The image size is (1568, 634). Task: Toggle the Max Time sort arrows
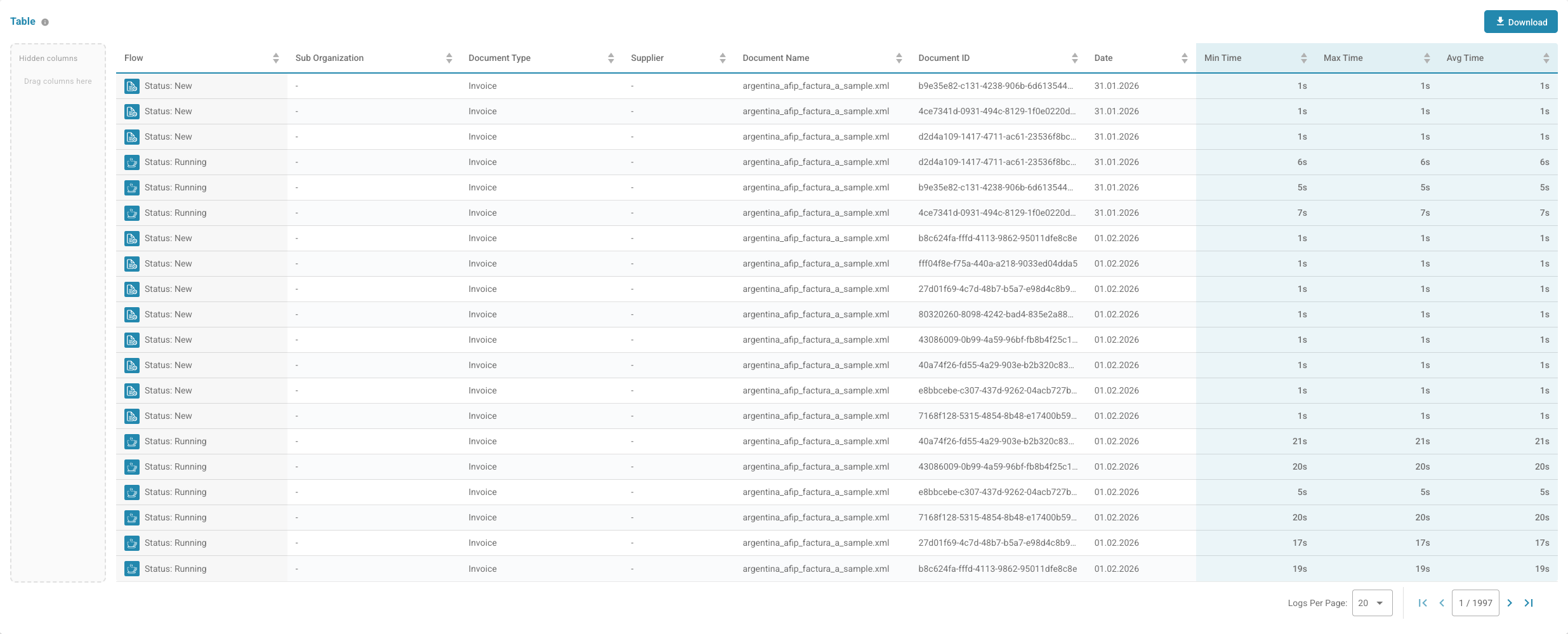[x=1427, y=58]
